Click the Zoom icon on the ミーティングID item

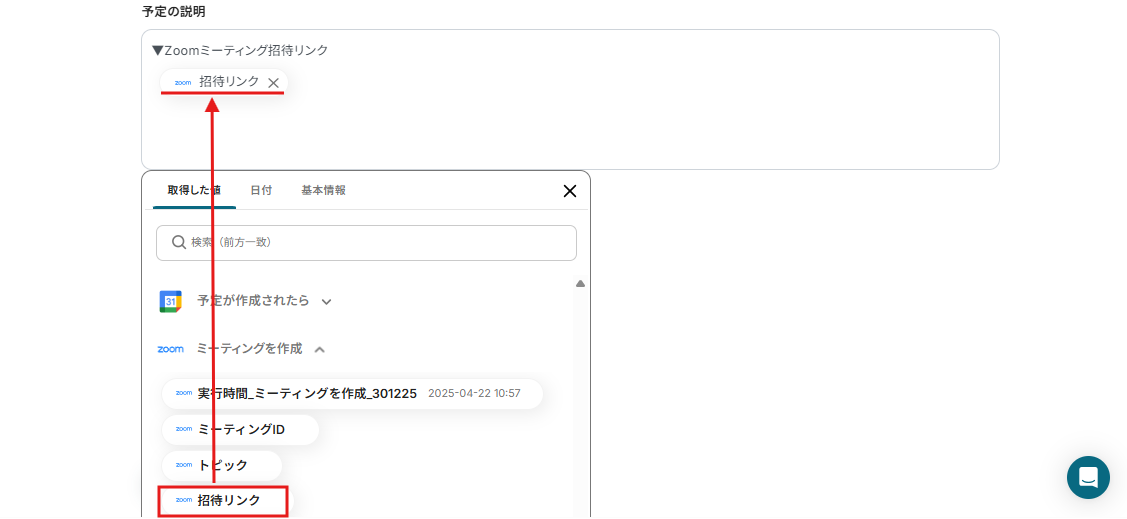point(184,429)
